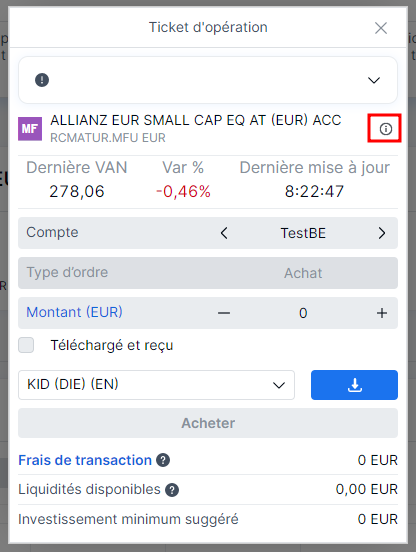
Task: Click the TestBE account name
Action: pyautogui.click(x=303, y=233)
